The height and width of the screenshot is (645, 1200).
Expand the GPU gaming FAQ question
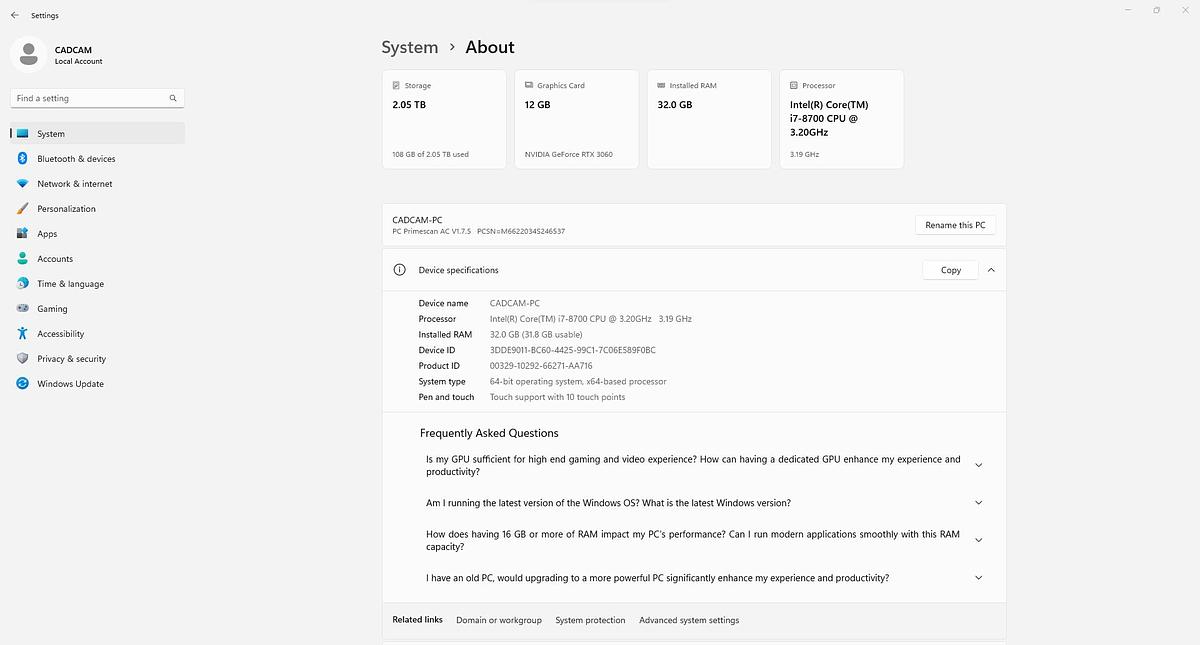[978, 465]
